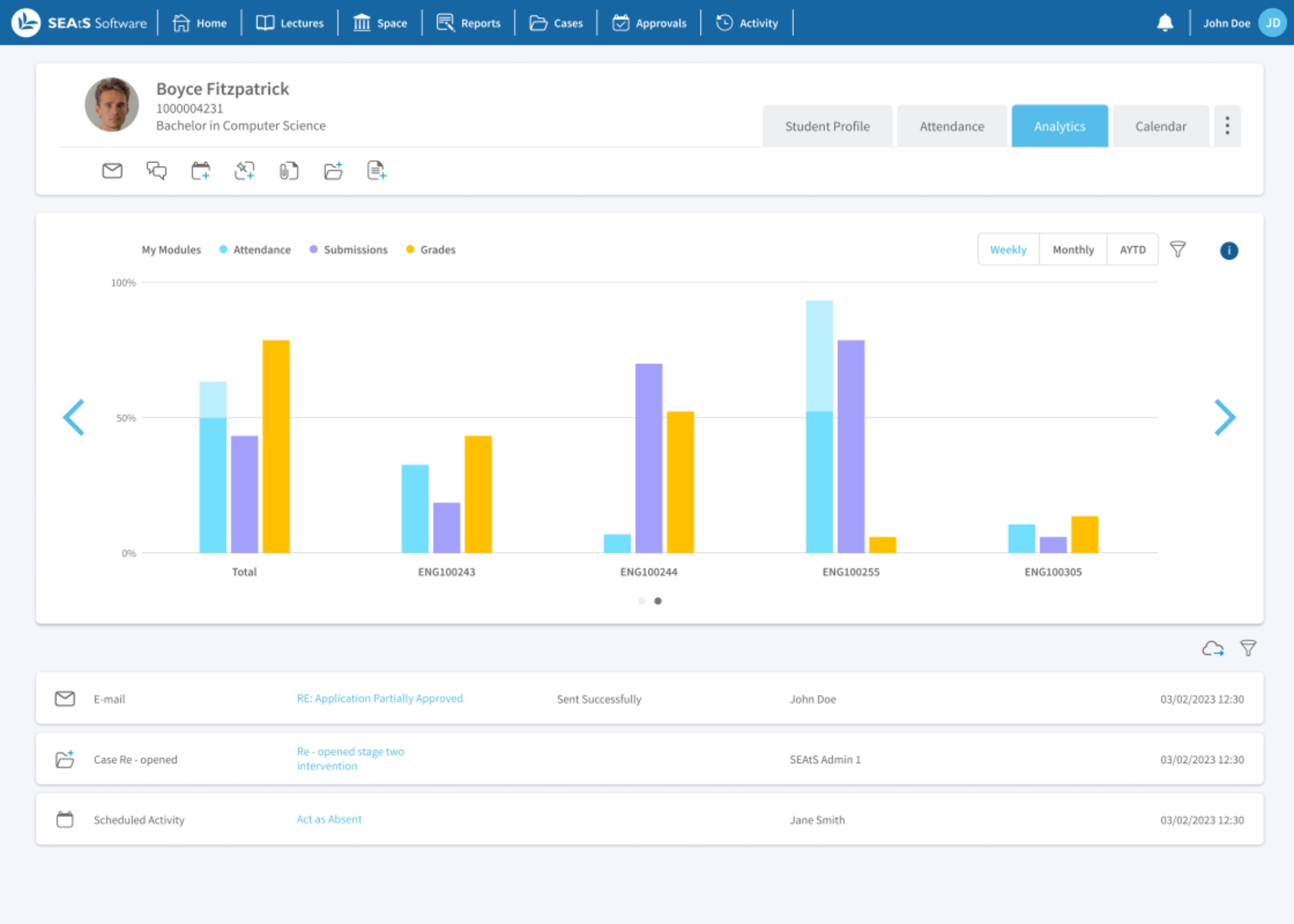Viewport: 1294px width, 924px height.
Task: Click the folder icon in toolbar
Action: pos(333,171)
